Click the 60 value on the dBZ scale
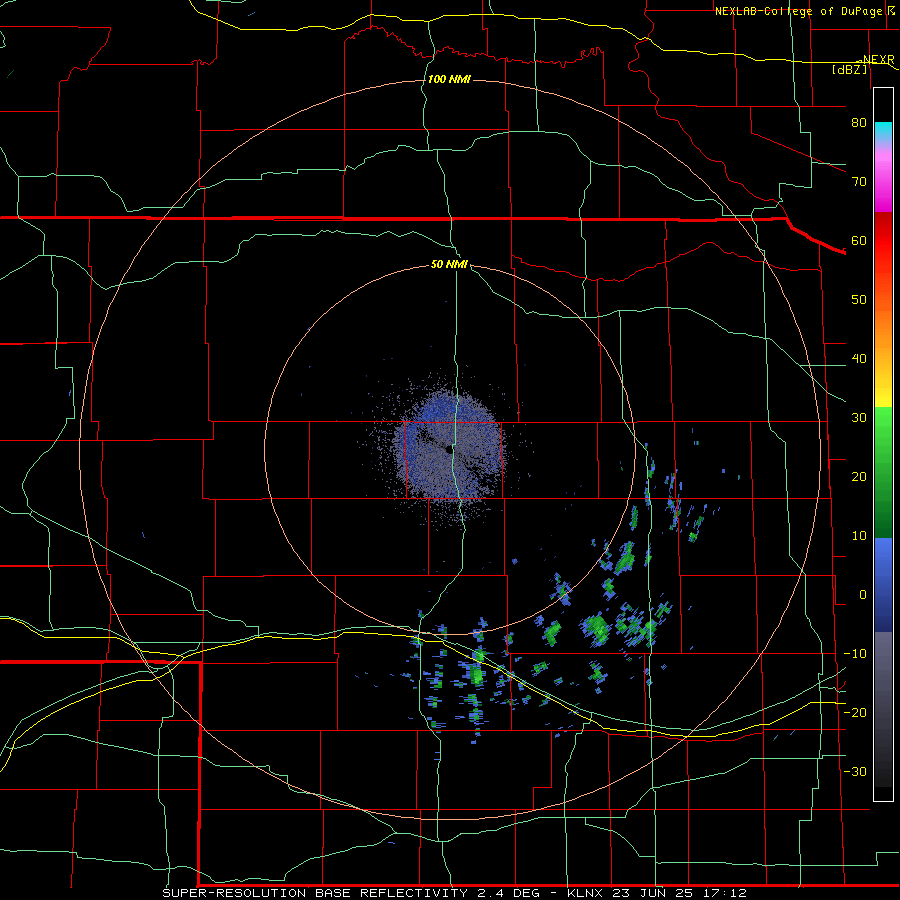 point(859,240)
